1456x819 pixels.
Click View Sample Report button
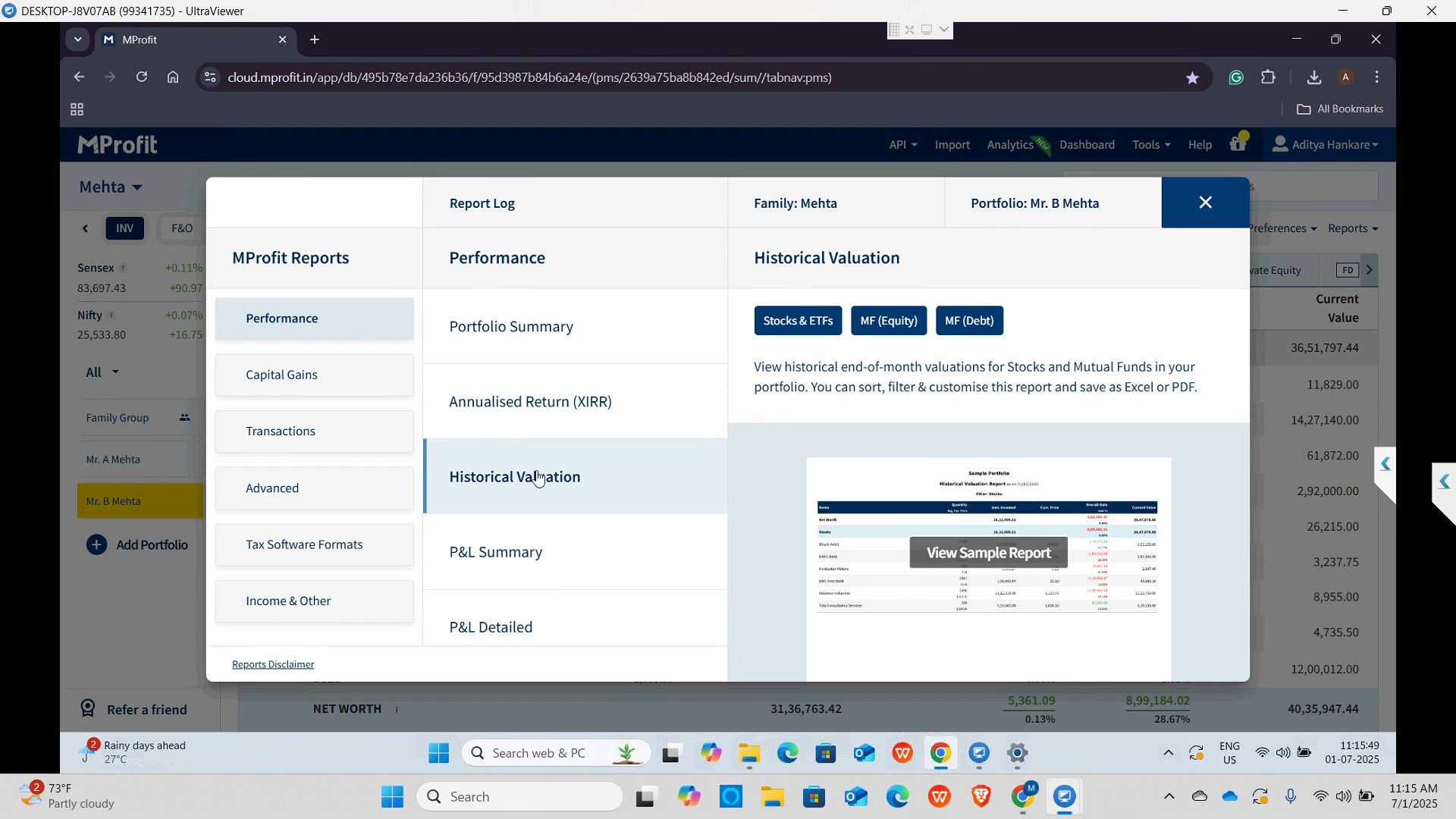click(988, 553)
